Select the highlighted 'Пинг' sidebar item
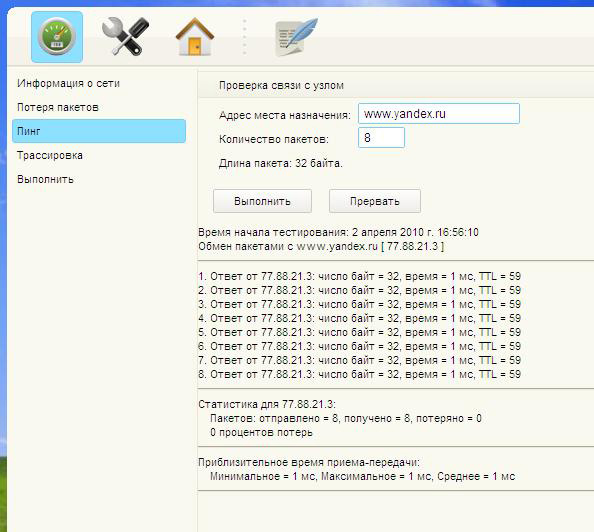Screen dimensions: 594x532 click(x=99, y=131)
